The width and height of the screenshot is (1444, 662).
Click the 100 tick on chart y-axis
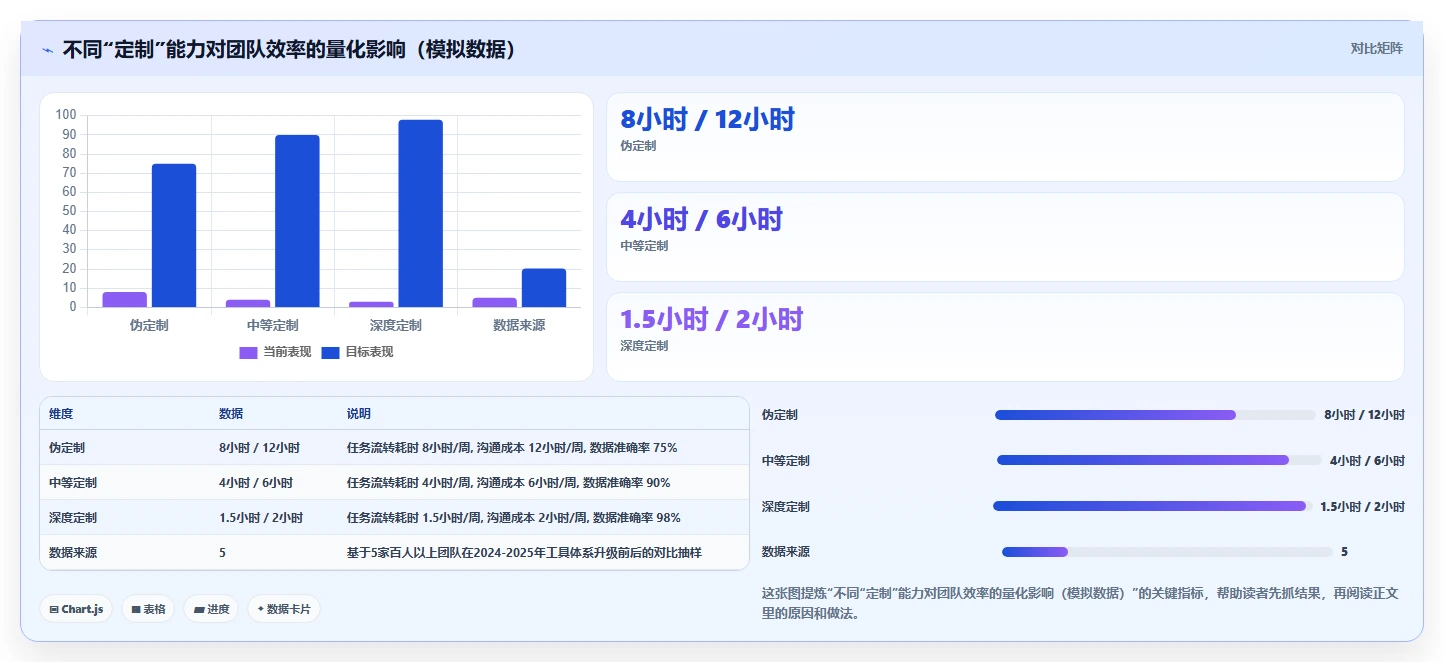tap(66, 115)
